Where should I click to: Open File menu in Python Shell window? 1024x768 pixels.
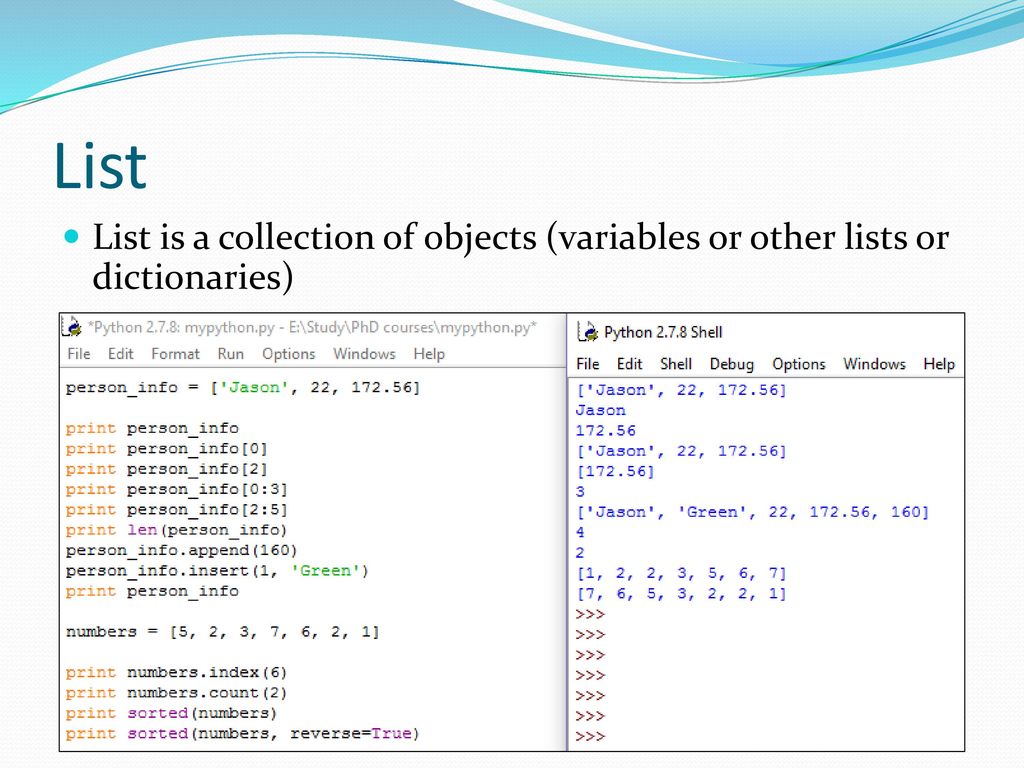coord(588,364)
